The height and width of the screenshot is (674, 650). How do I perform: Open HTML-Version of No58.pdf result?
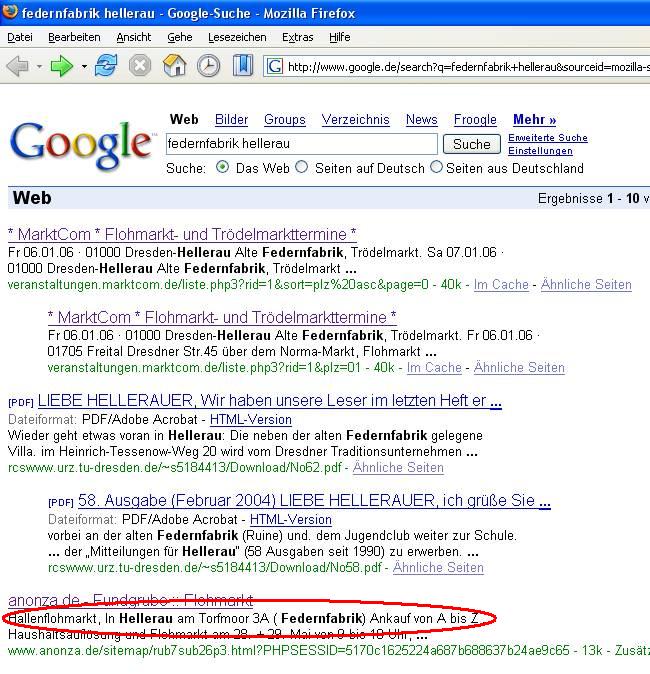291,520
